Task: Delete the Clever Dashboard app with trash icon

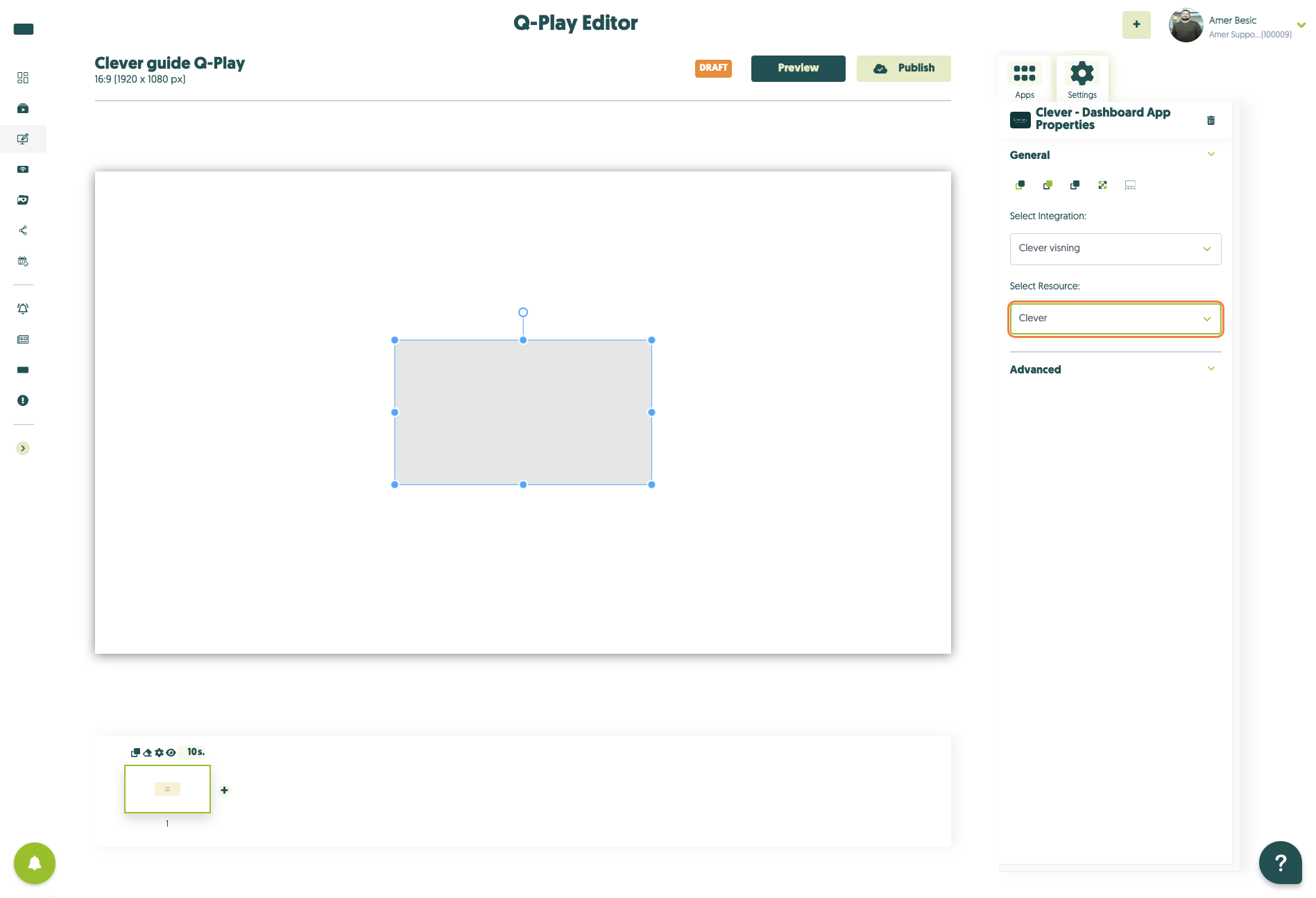Action: pyautogui.click(x=1211, y=120)
